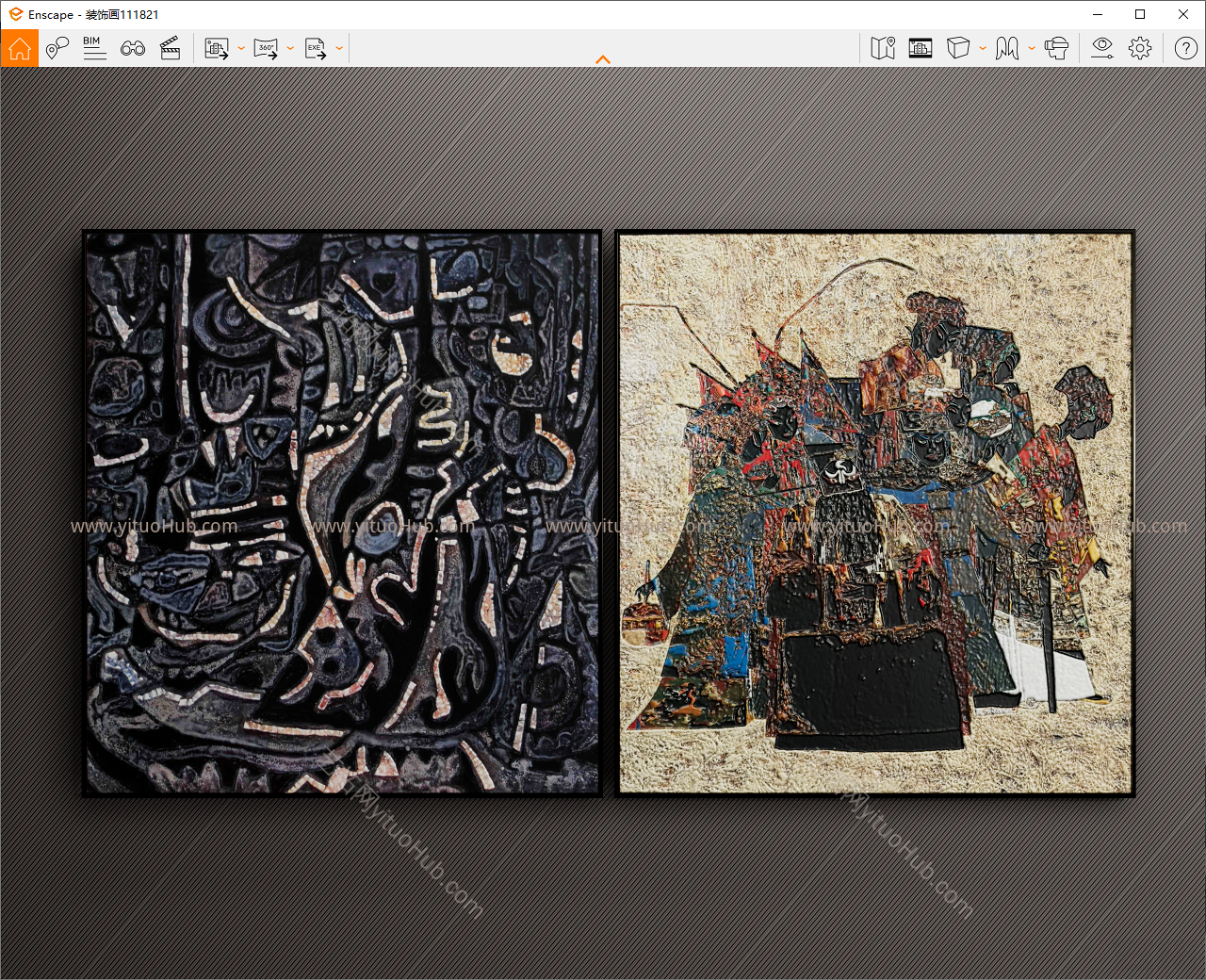Open the Mini Map icon
The image size is (1206, 980).
click(883, 48)
